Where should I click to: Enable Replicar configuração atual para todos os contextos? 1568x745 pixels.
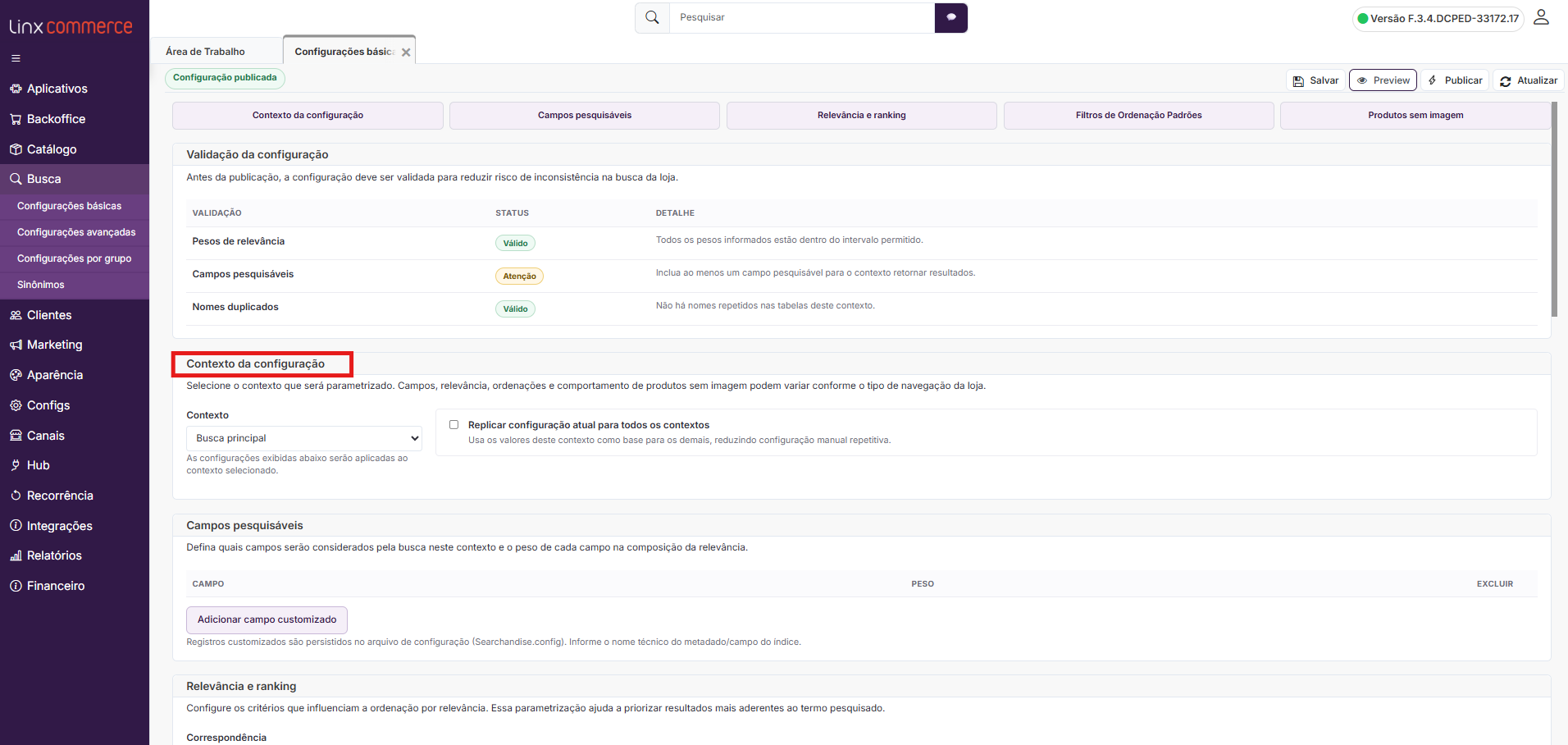point(454,425)
